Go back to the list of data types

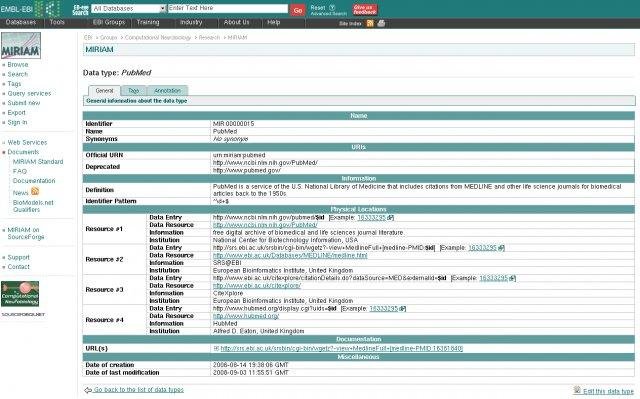tap(139, 390)
